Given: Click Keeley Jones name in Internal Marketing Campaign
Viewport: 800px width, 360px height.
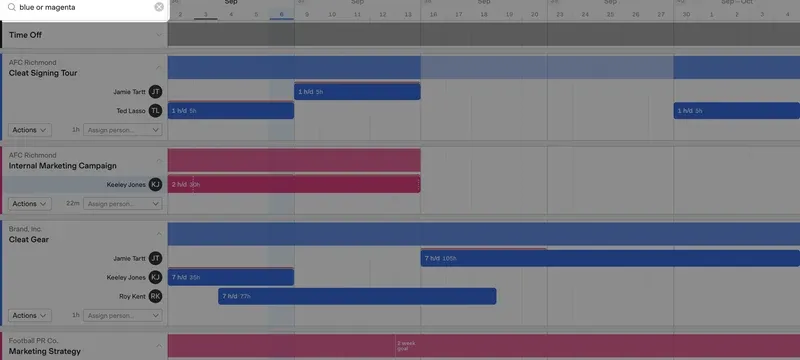Looking at the screenshot, I should pyautogui.click(x=126, y=185).
